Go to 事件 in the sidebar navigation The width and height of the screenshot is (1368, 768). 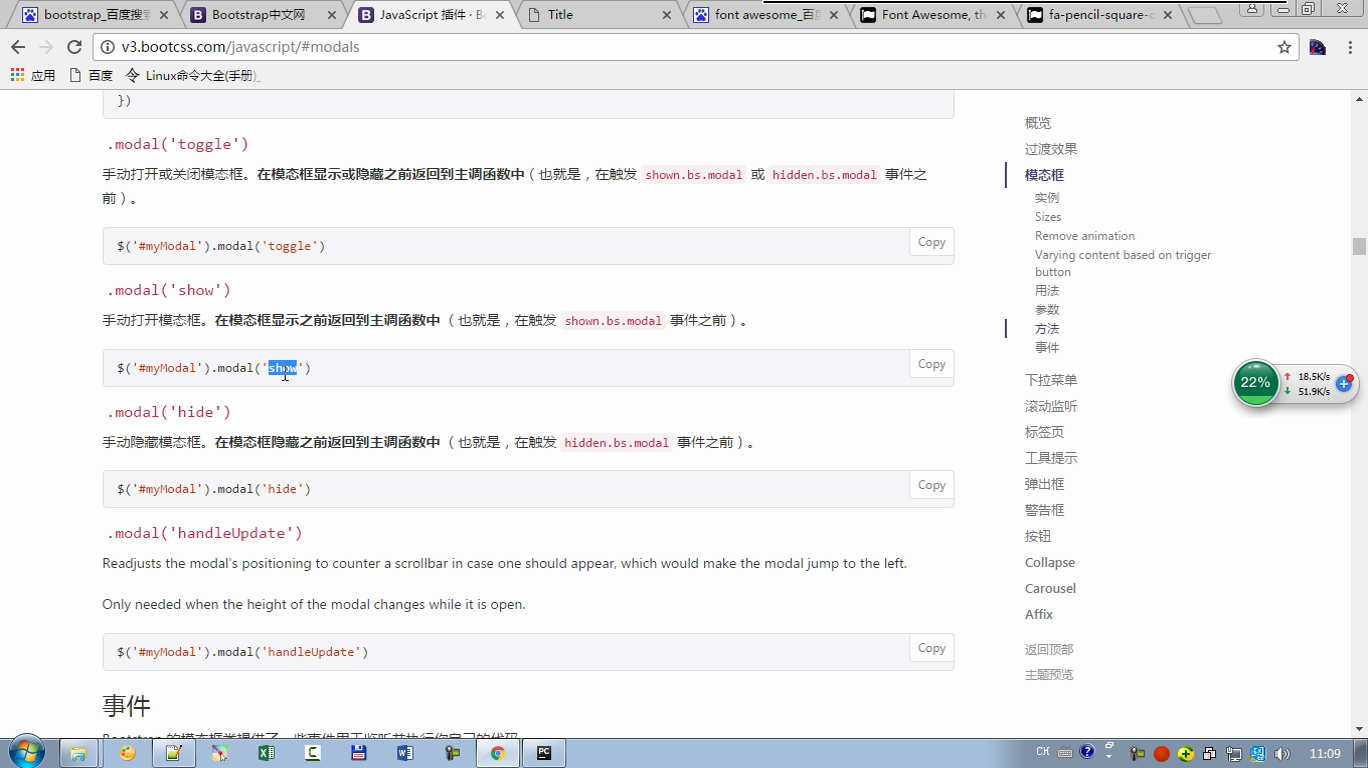pos(1046,347)
